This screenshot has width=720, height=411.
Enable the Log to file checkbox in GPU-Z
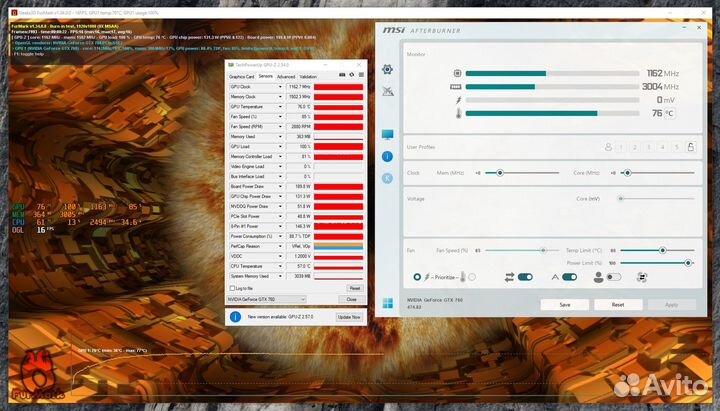[232, 288]
